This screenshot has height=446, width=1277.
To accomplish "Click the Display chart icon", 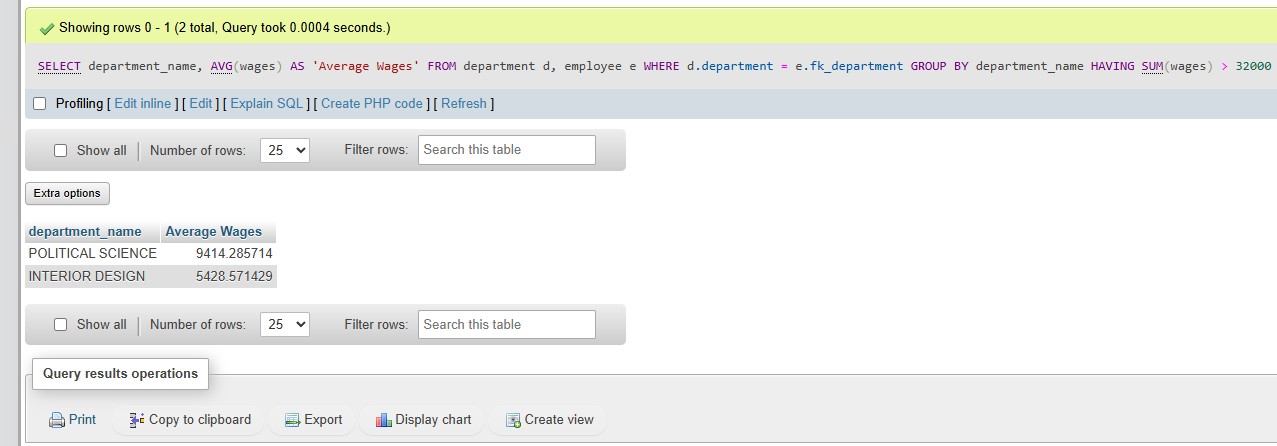I will [x=383, y=420].
